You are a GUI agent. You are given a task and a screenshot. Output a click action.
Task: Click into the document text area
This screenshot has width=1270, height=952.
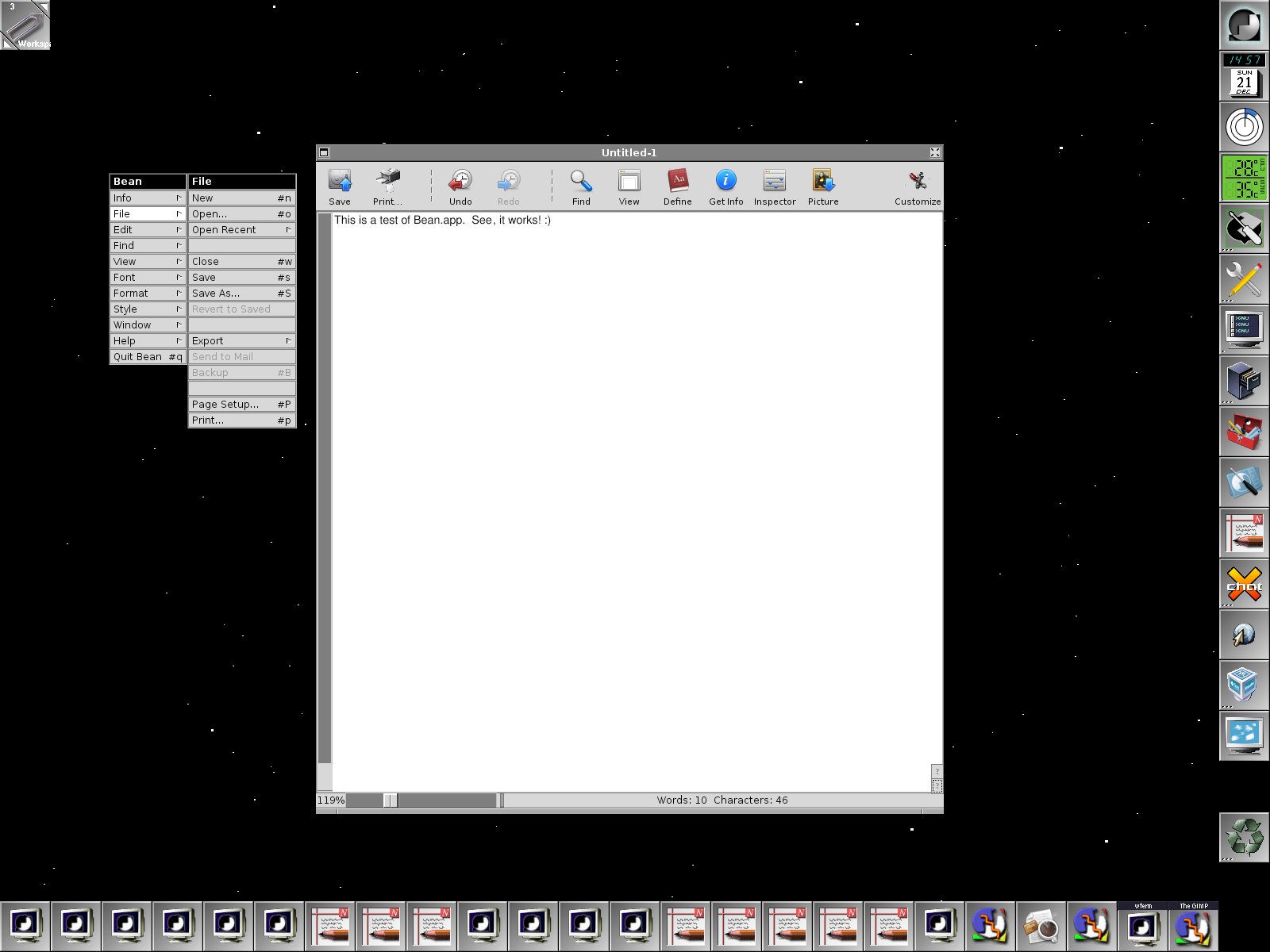pos(637,501)
